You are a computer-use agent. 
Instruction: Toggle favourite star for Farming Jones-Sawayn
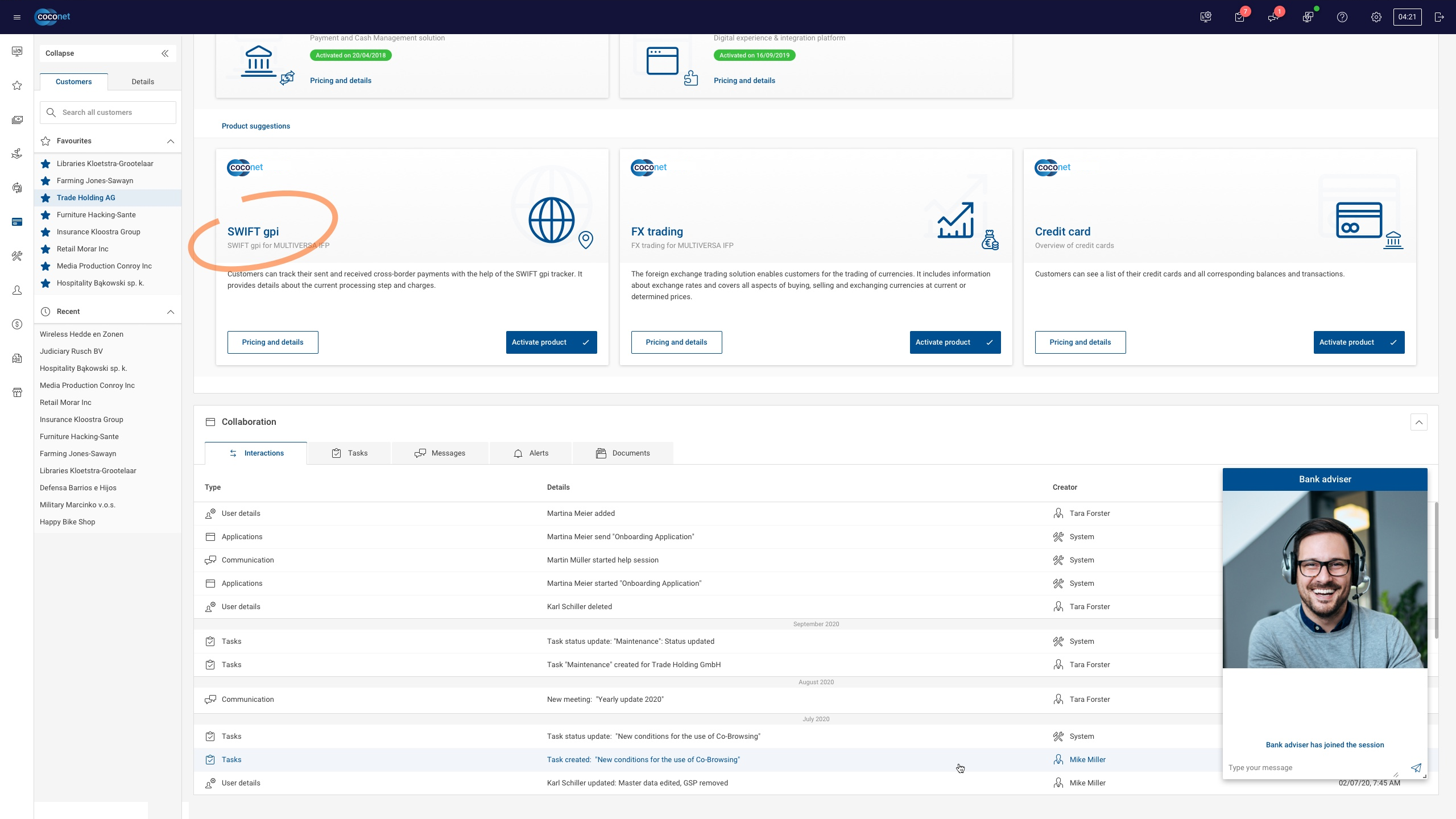click(x=45, y=181)
